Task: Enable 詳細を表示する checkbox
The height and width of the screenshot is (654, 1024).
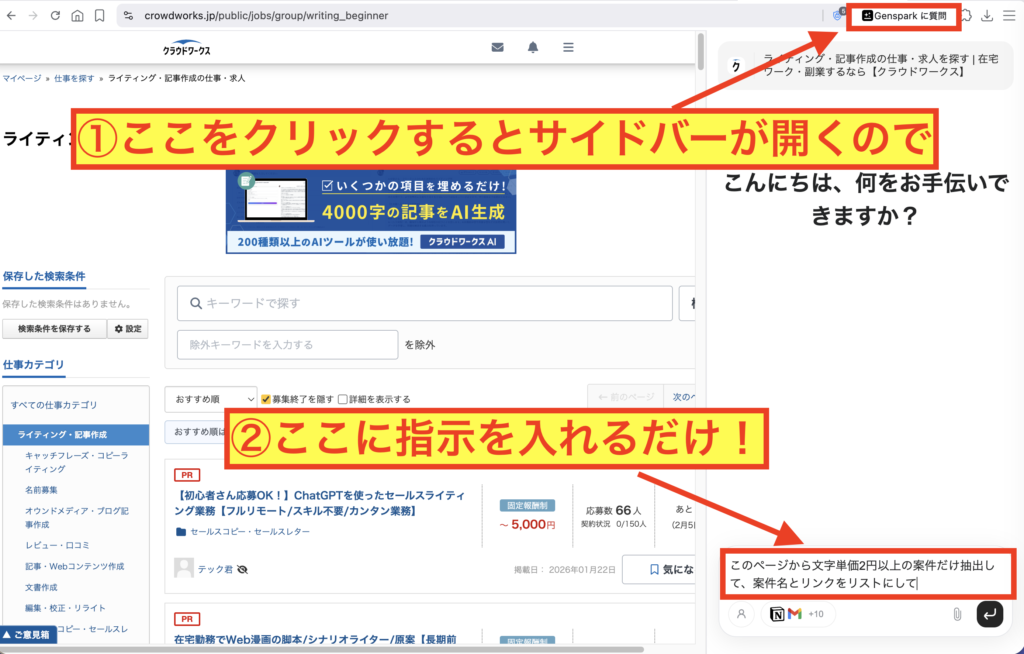Action: point(343,399)
